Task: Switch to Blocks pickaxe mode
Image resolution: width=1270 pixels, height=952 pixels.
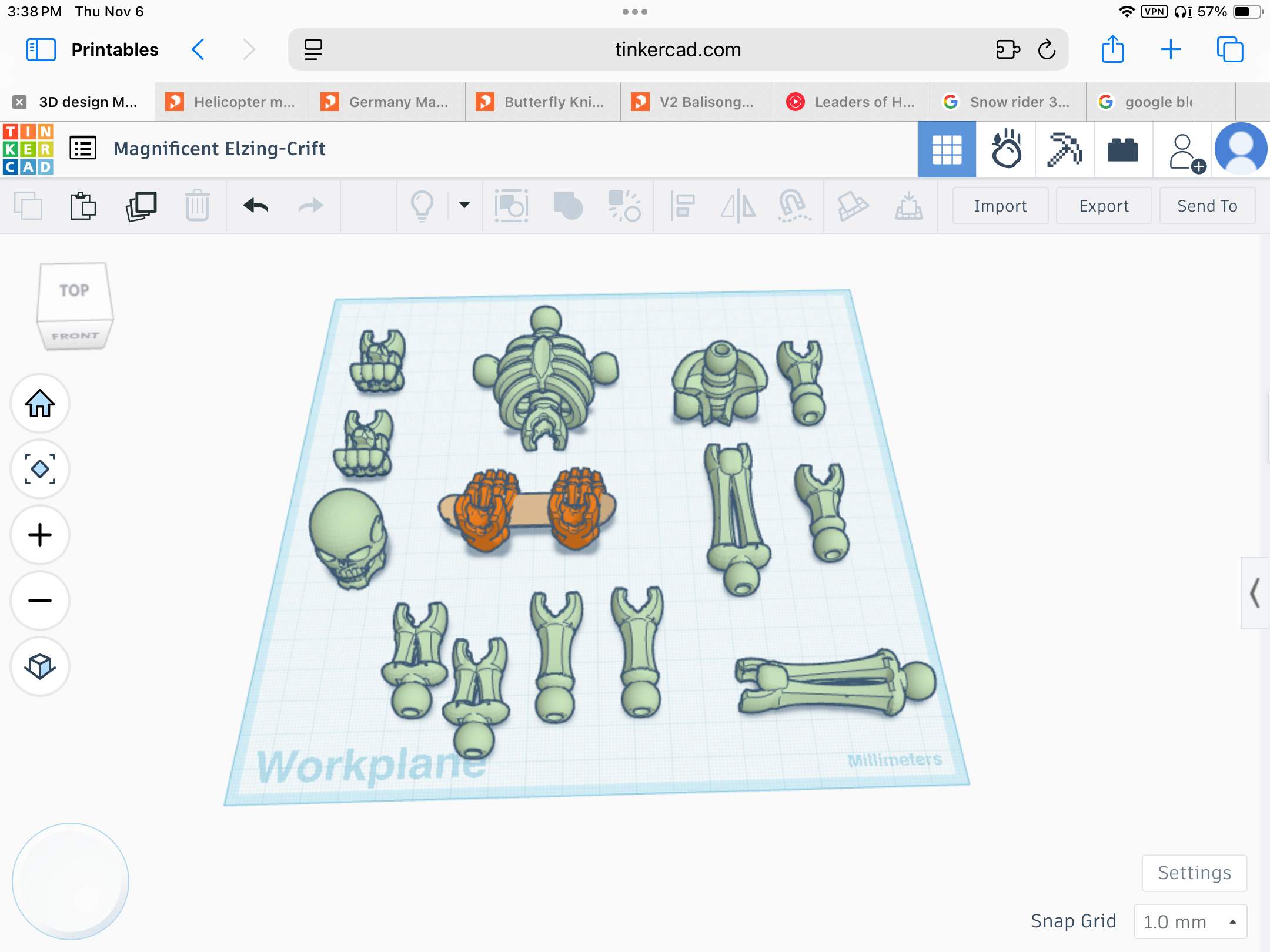Action: (1064, 149)
